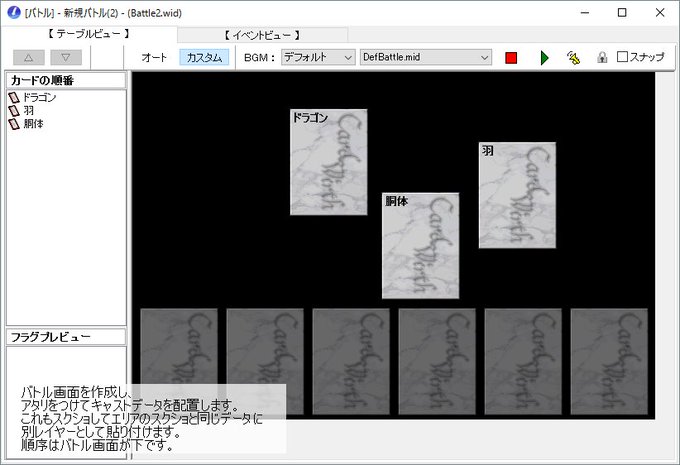Click the 羽 card icon in list
Screen dimensions: 680x465
pyautogui.click(x=14, y=111)
